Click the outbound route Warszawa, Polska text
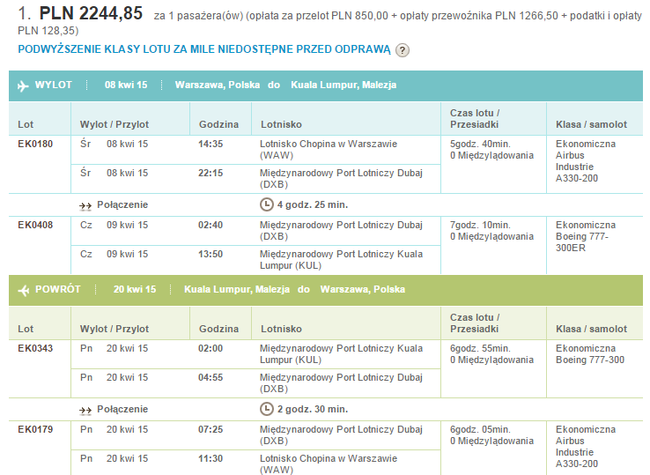The image size is (650, 475). click(217, 85)
